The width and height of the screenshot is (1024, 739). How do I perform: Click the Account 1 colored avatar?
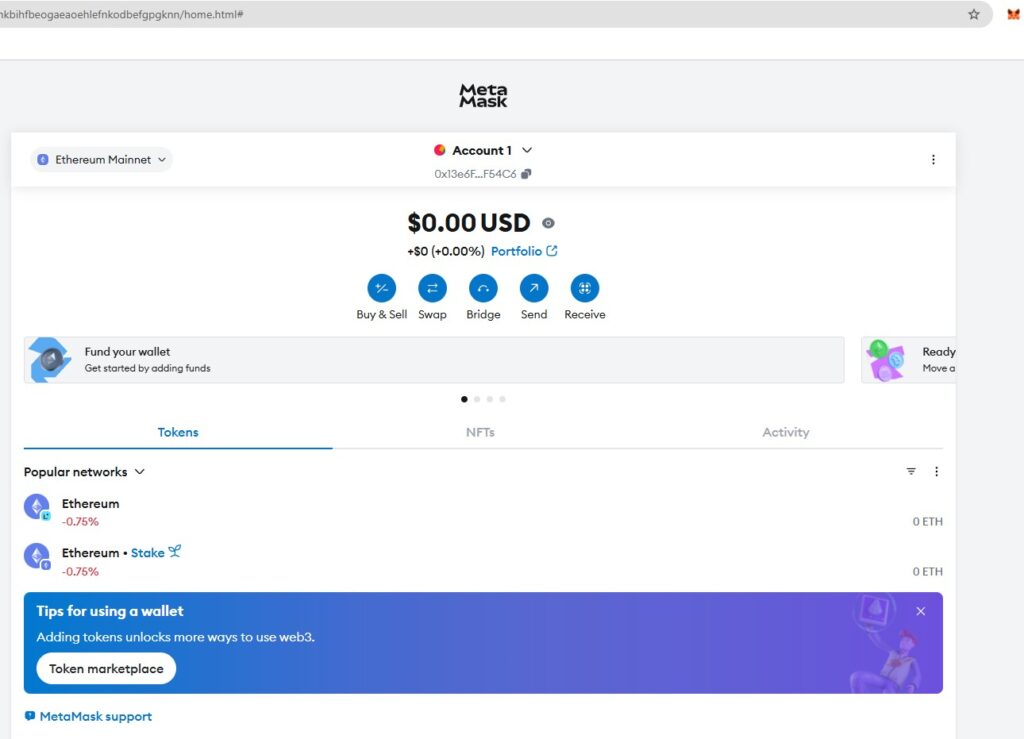(x=440, y=150)
